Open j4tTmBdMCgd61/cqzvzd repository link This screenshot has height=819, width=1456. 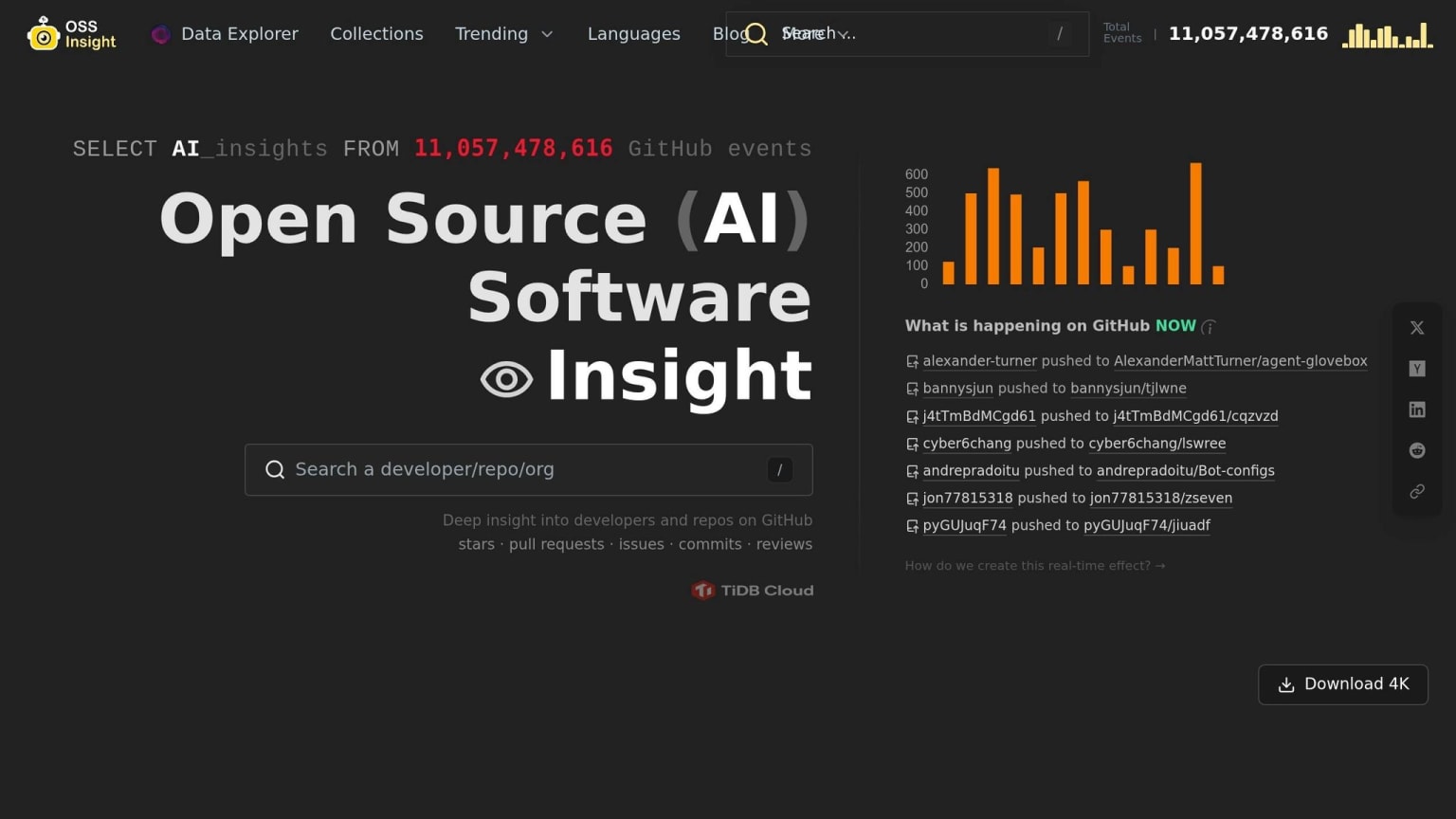1195,416
